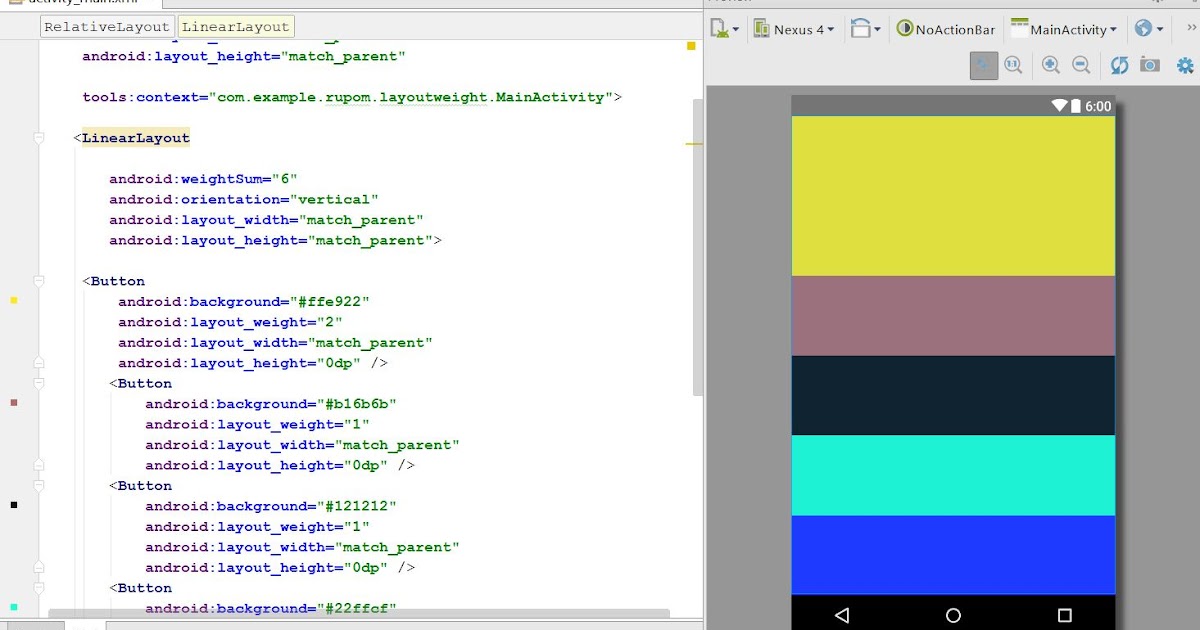
Task: Click the pink #b16b6b gutter color swatch
Action: (x=13, y=403)
